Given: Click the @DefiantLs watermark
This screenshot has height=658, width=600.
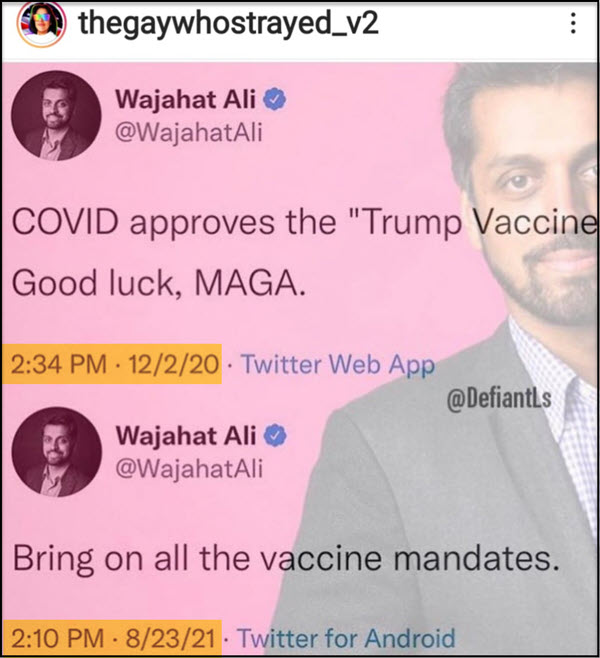Looking at the screenshot, I should (x=499, y=398).
